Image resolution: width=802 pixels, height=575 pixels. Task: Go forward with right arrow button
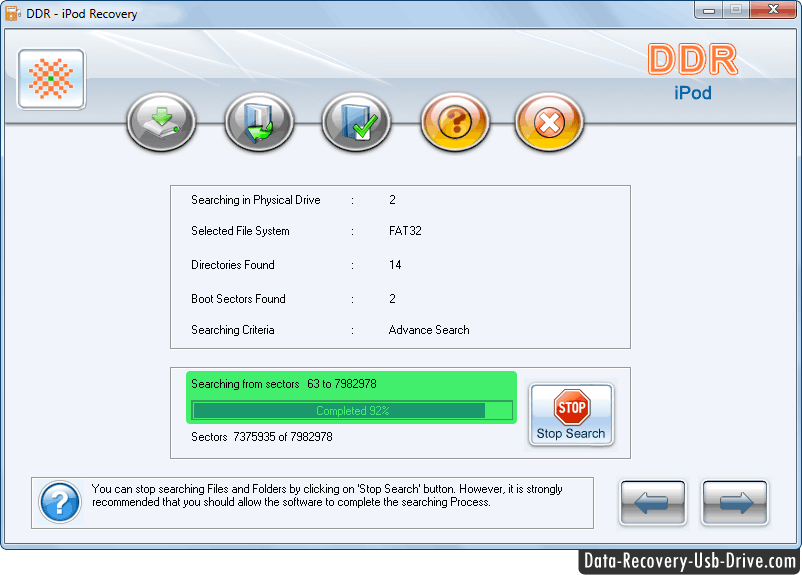tap(735, 502)
